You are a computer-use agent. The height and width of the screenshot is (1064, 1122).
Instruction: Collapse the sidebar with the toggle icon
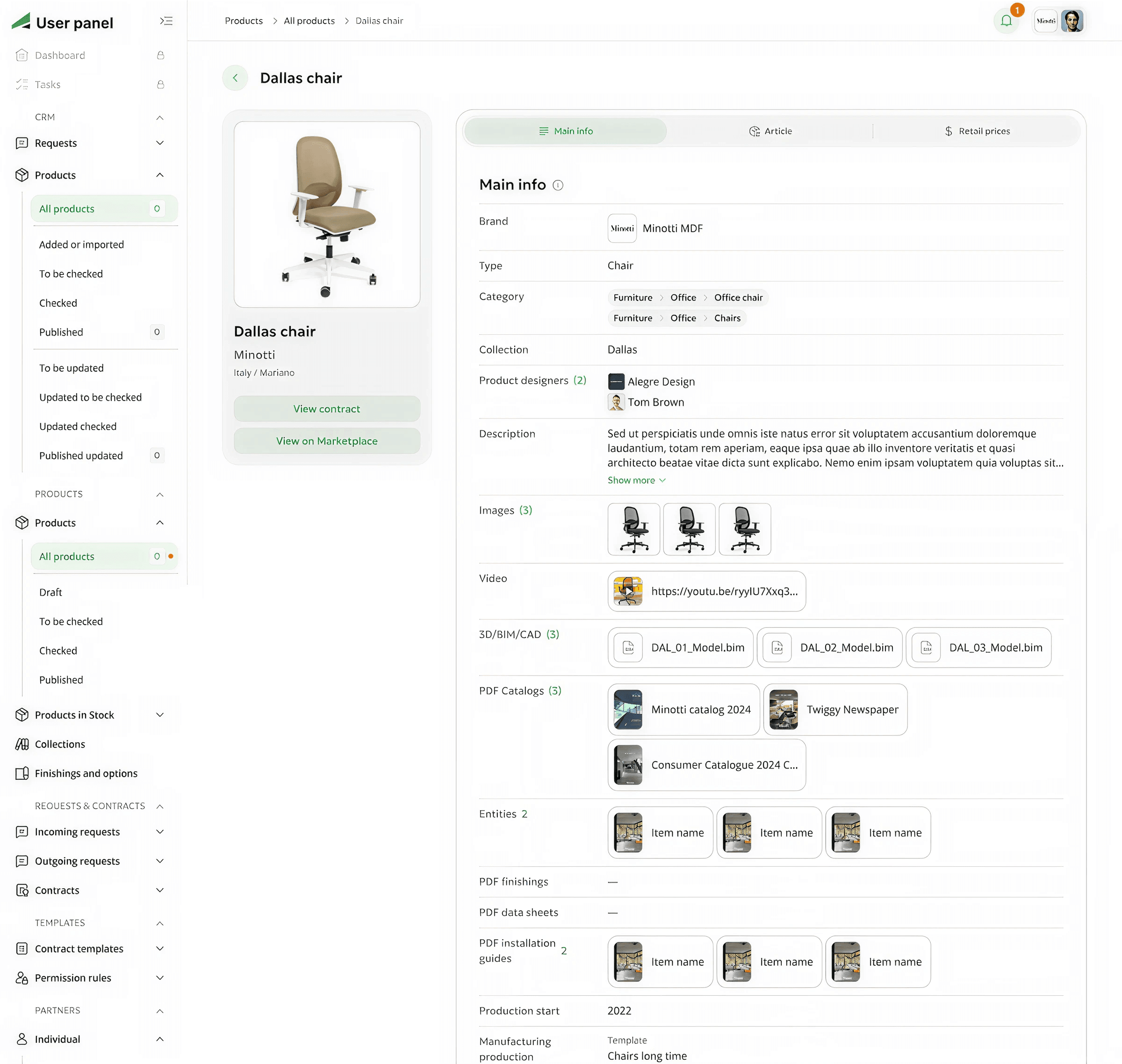click(165, 21)
